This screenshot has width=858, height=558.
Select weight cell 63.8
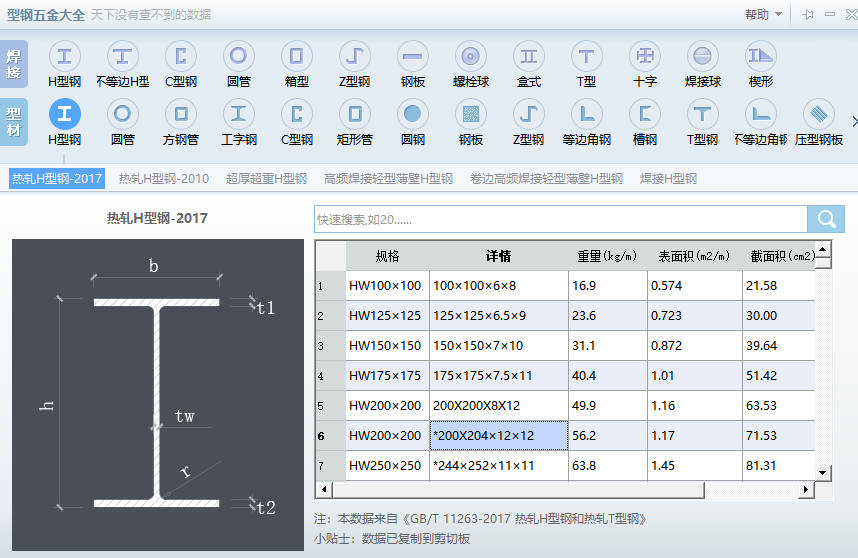(607, 466)
